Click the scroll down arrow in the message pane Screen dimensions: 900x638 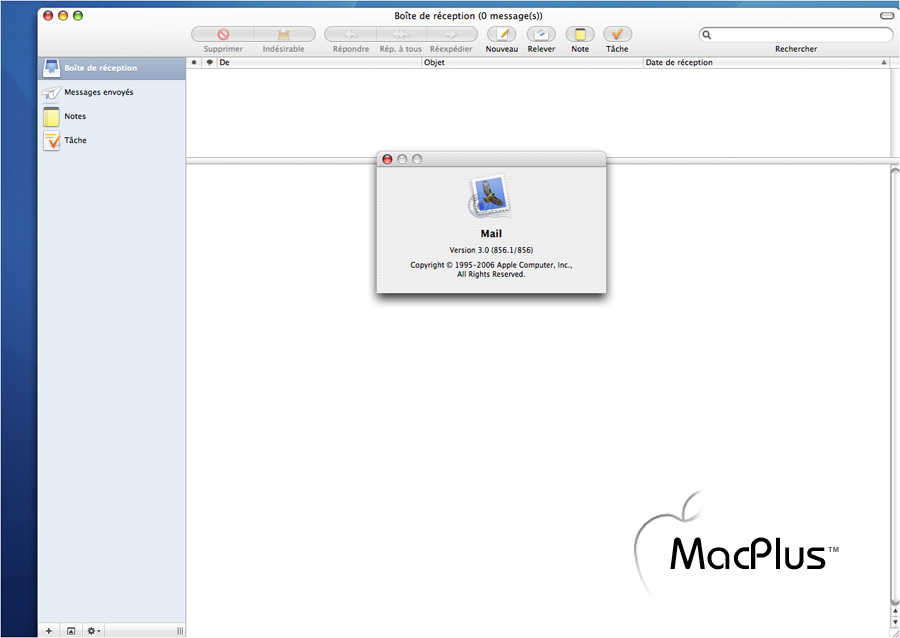click(x=895, y=623)
